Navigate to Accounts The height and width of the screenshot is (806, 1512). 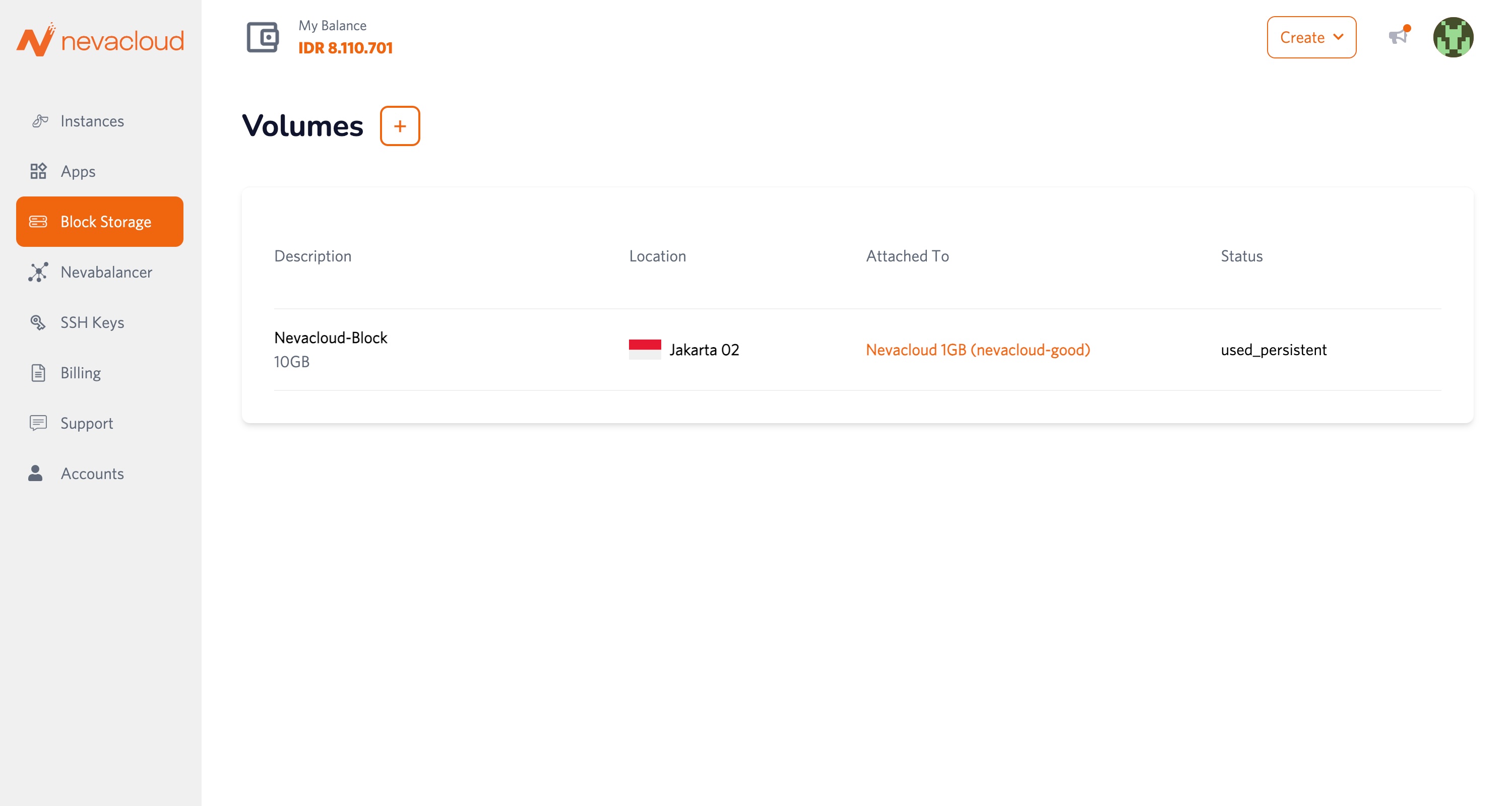(92, 474)
